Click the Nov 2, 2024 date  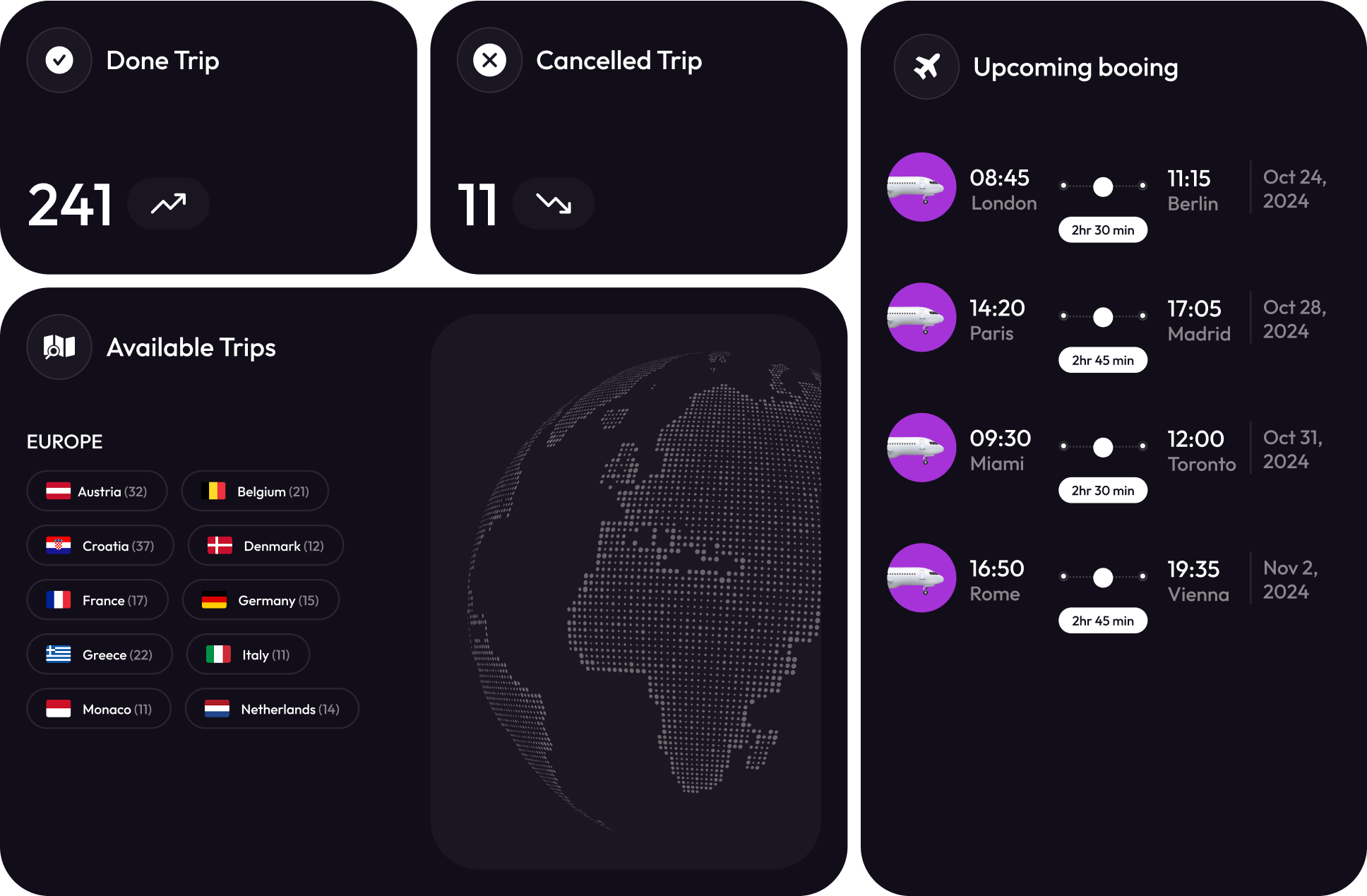tap(1290, 580)
